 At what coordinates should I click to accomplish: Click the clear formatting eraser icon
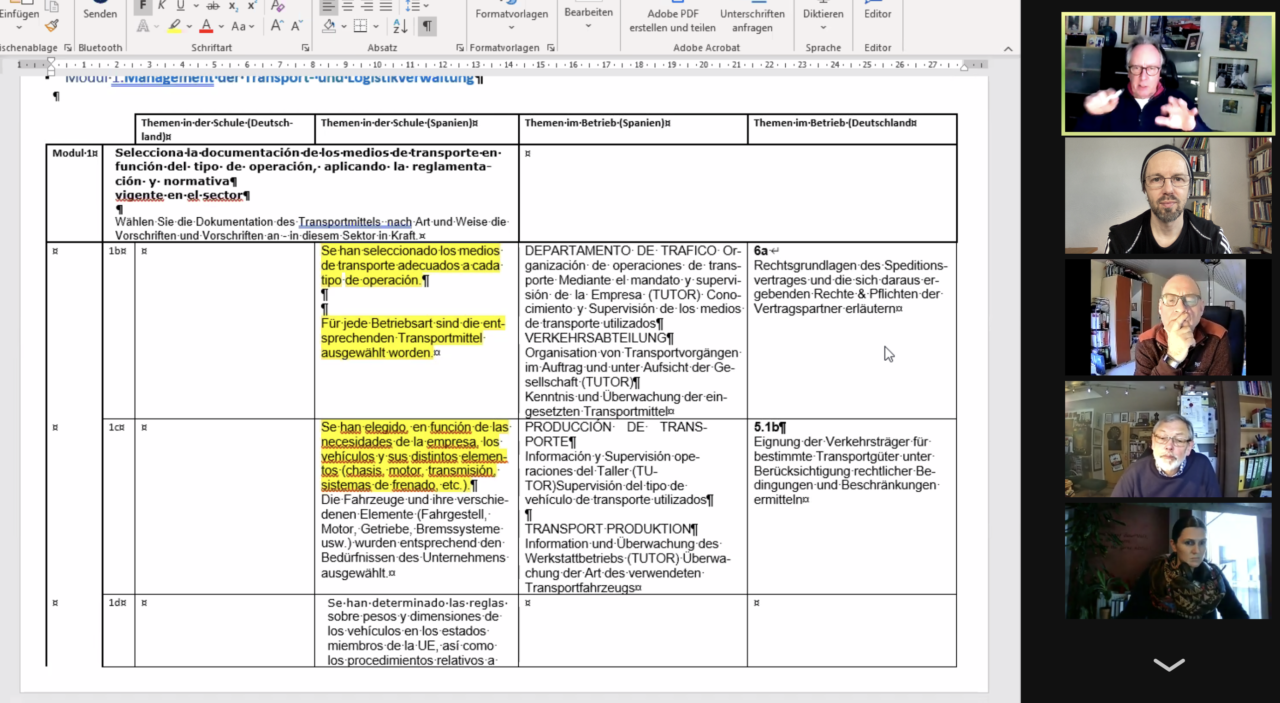(278, 6)
